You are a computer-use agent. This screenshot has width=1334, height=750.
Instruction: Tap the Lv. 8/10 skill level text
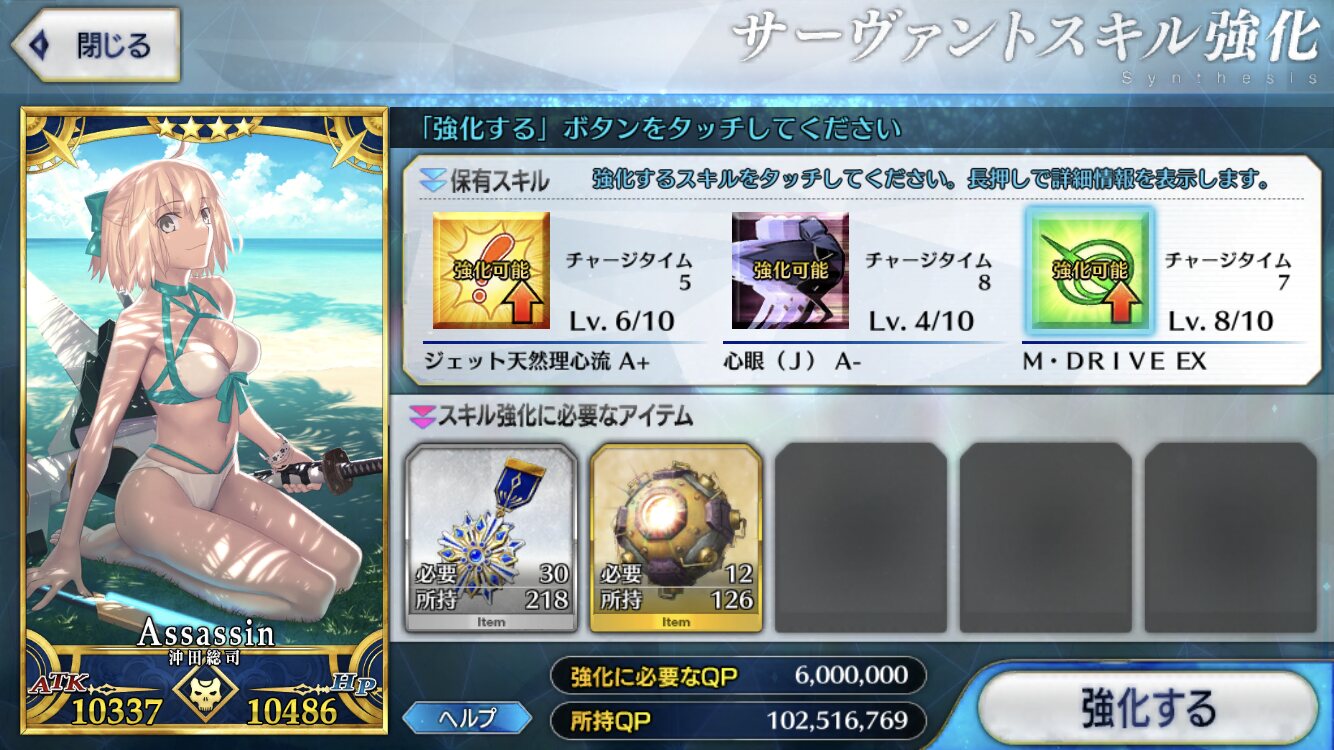[x=1221, y=321]
